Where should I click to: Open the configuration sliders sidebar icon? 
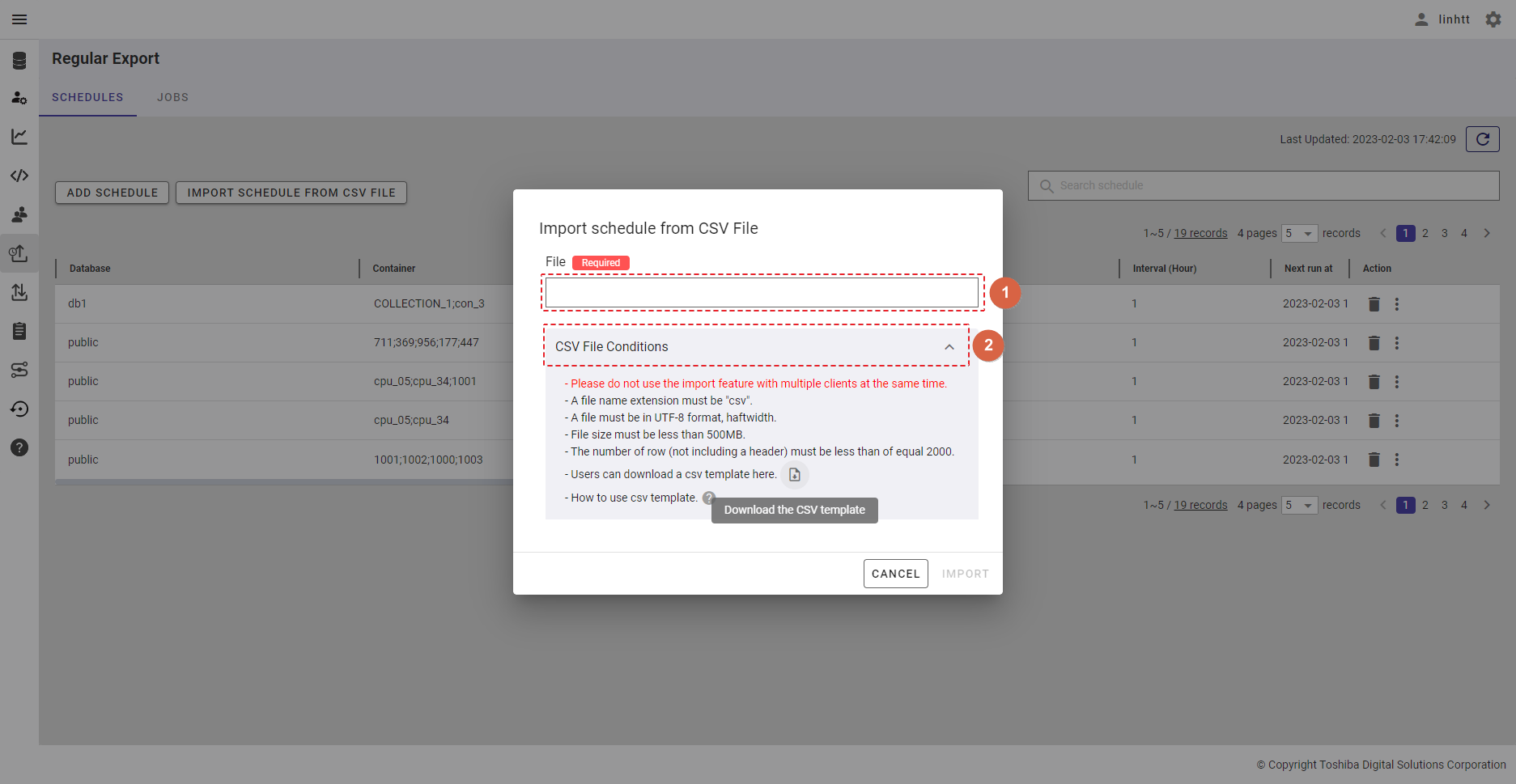click(19, 370)
